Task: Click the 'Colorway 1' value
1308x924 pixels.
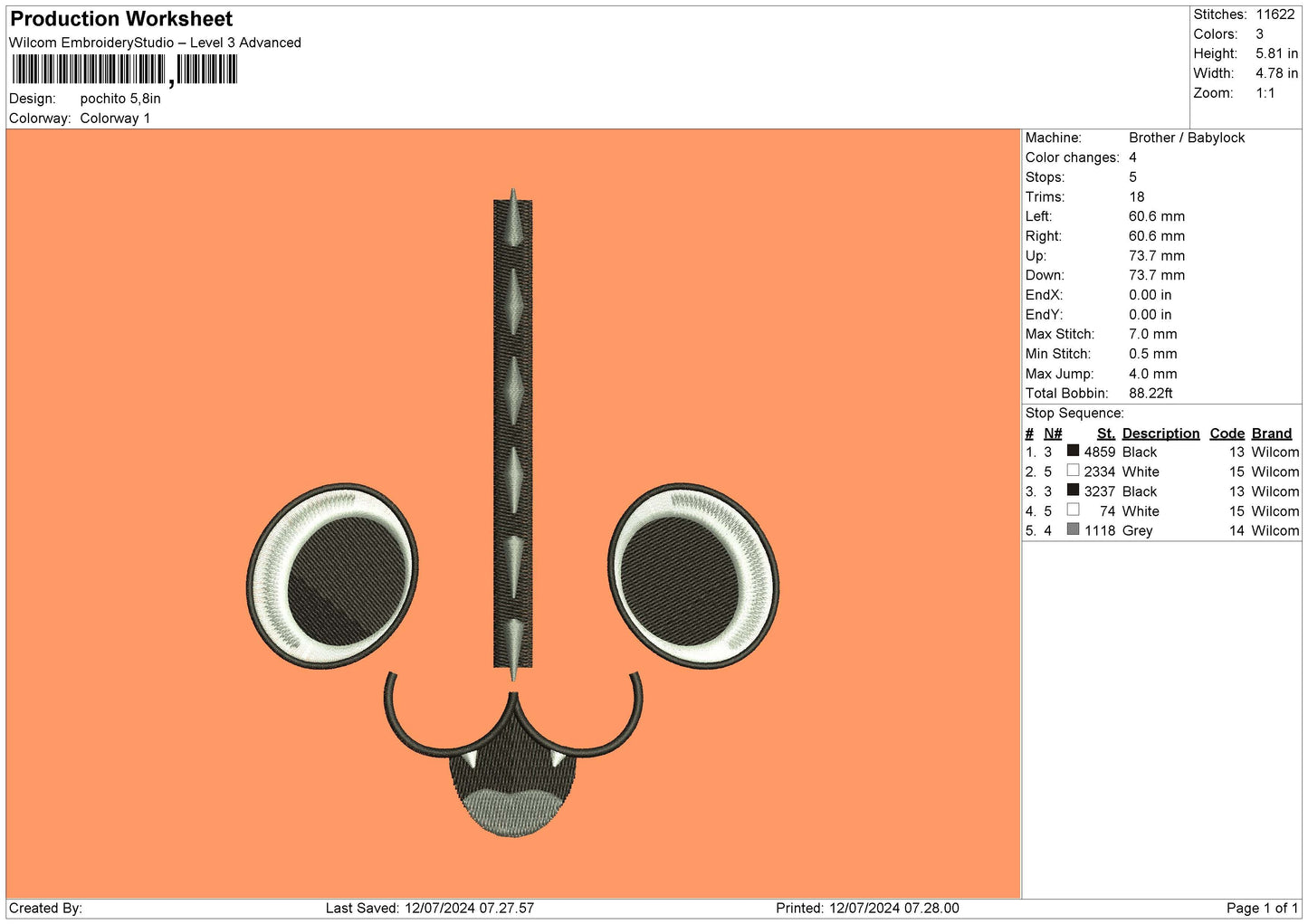Action: click(x=115, y=119)
